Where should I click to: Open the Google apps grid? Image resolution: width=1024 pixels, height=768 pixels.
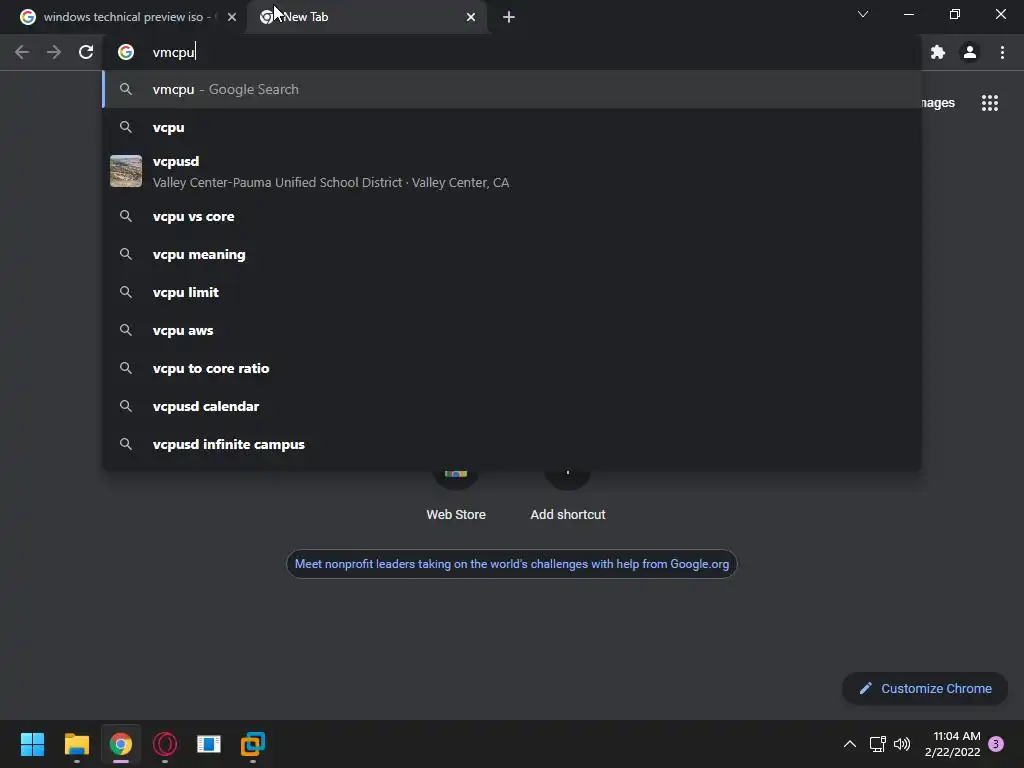click(989, 103)
